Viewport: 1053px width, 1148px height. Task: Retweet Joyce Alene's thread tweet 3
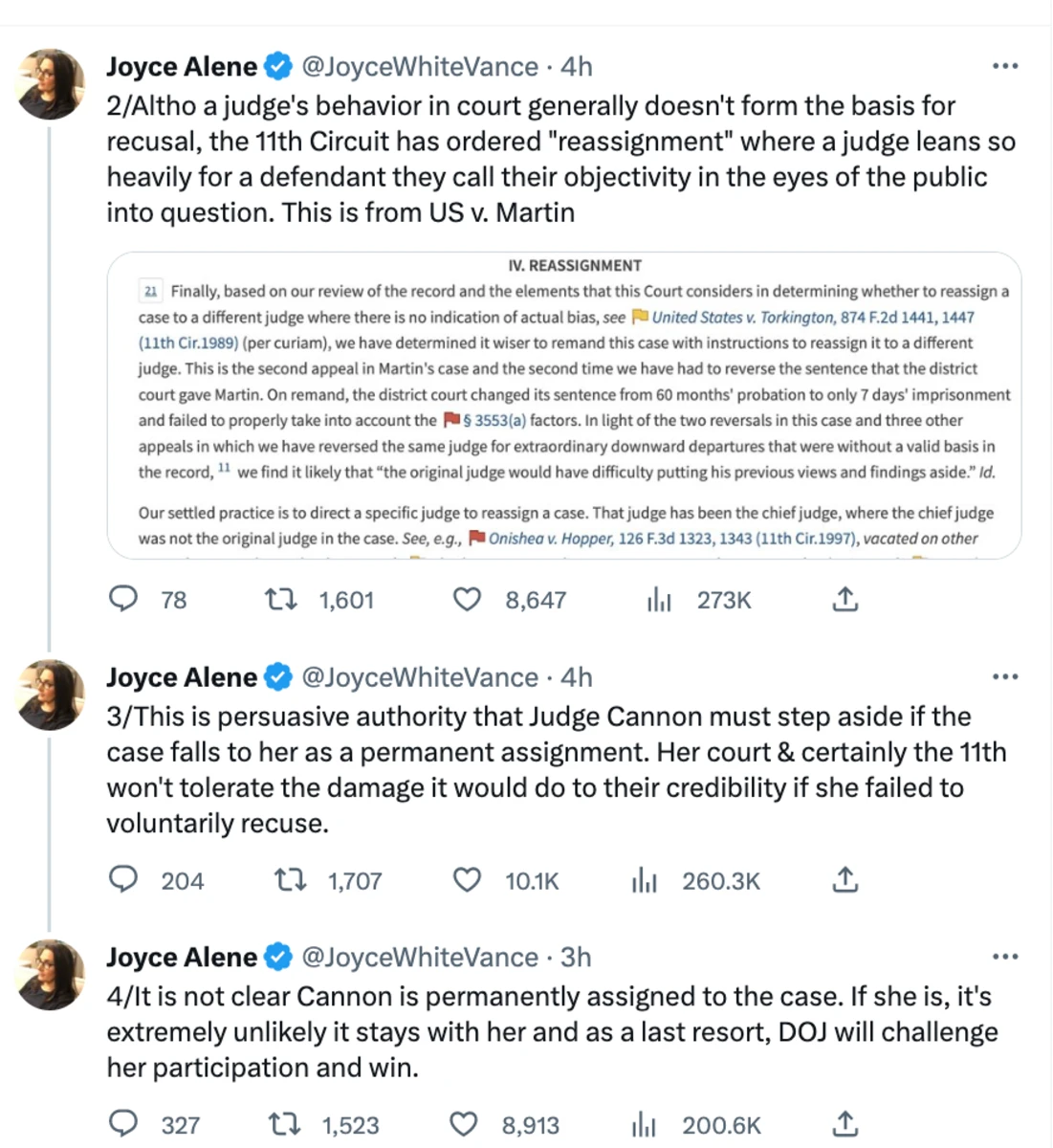(x=290, y=880)
